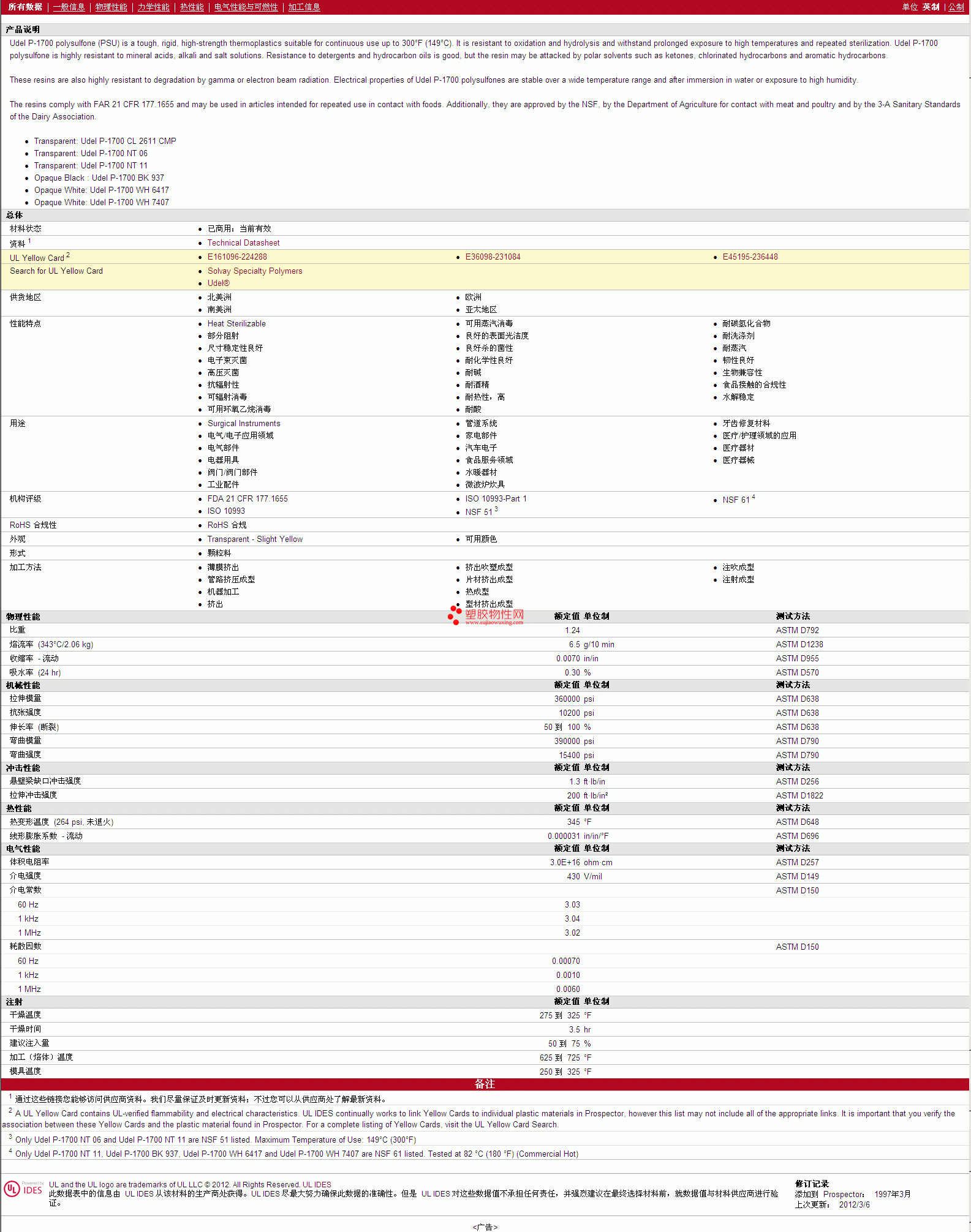Viewport: 971px width, 1232px height.
Task: Open the 加工信息 tab
Action: click(x=304, y=7)
